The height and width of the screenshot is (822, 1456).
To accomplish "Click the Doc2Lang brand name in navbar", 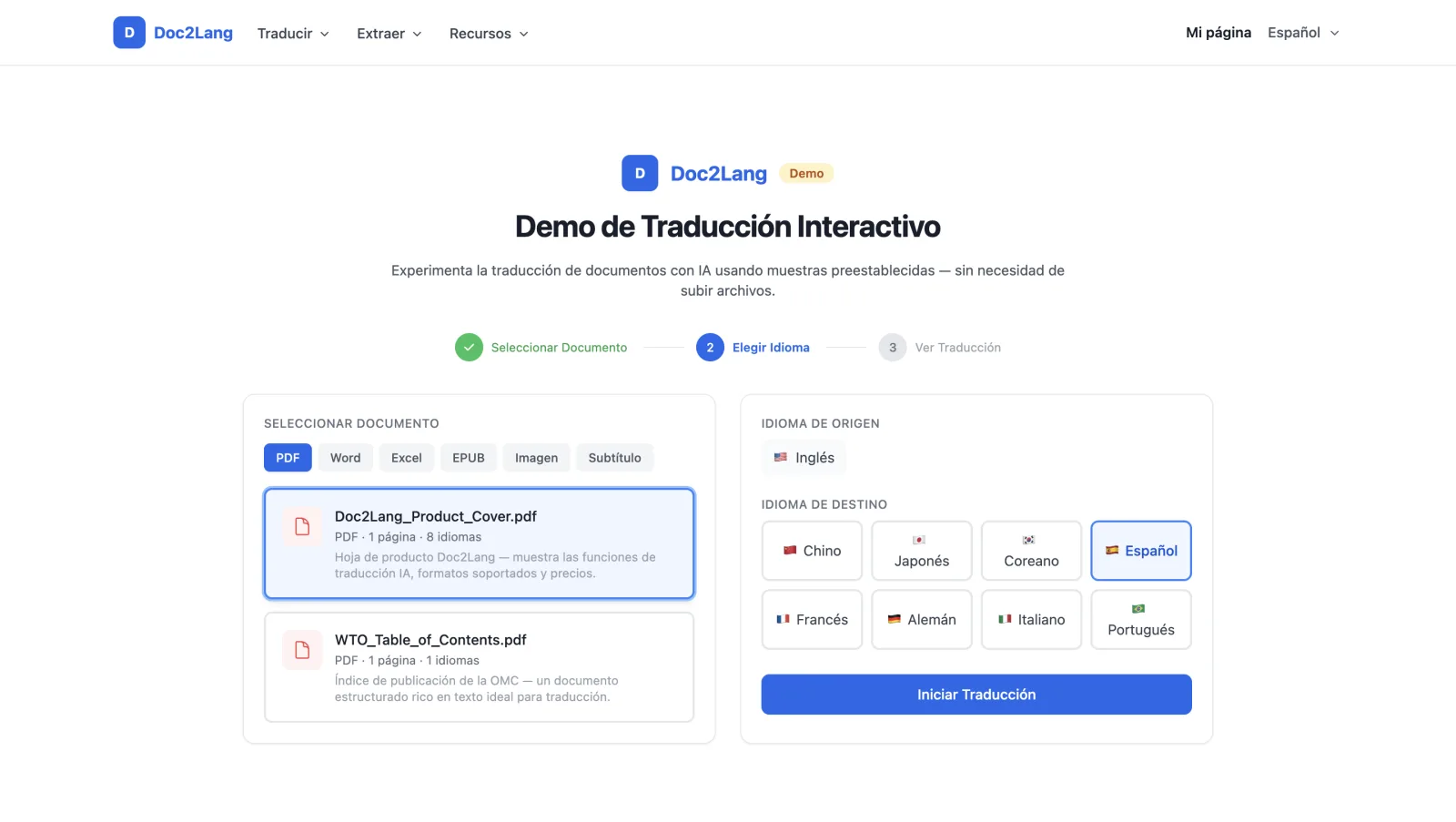I will 193,33.
